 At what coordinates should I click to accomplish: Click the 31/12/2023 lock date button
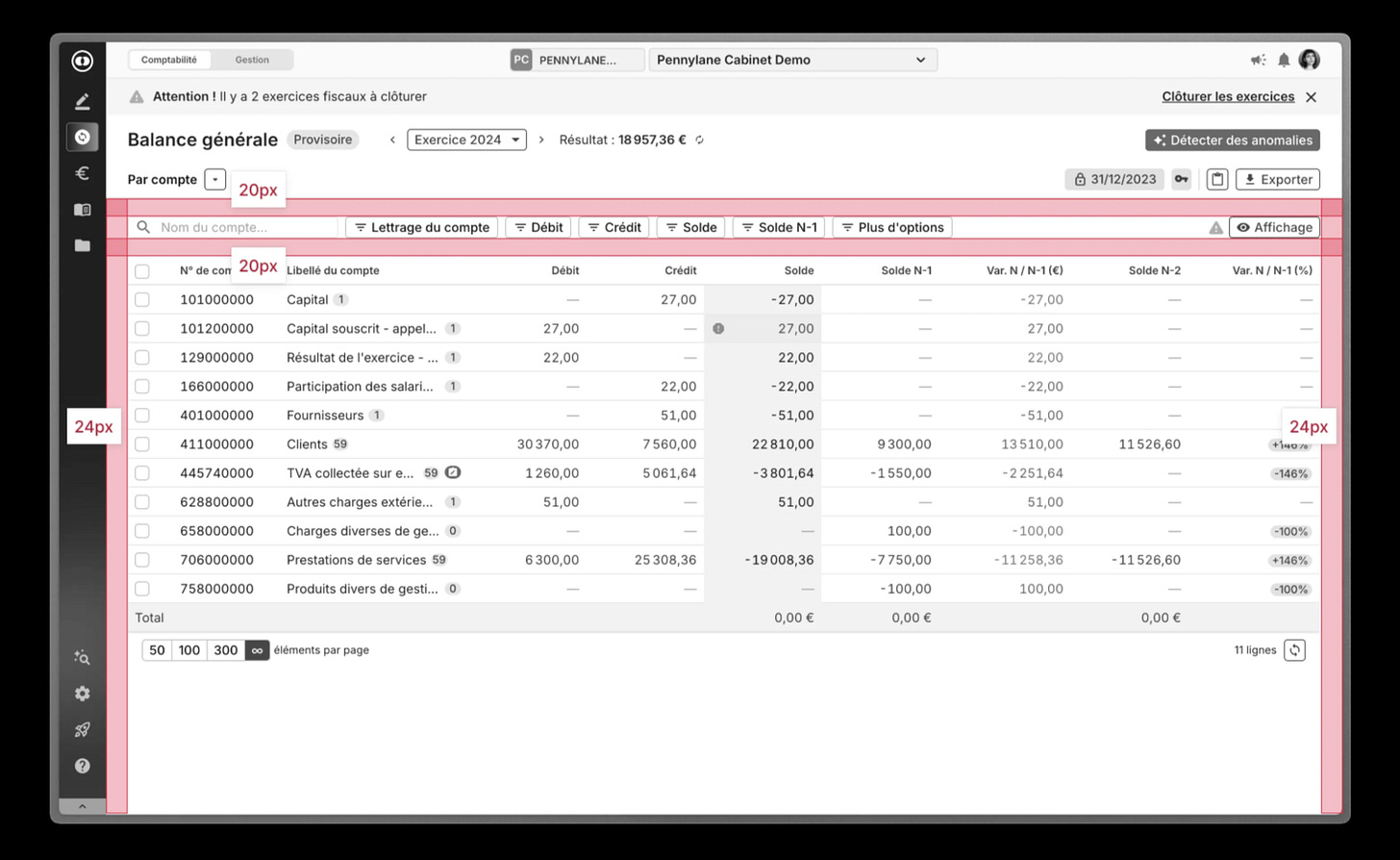tap(1114, 179)
